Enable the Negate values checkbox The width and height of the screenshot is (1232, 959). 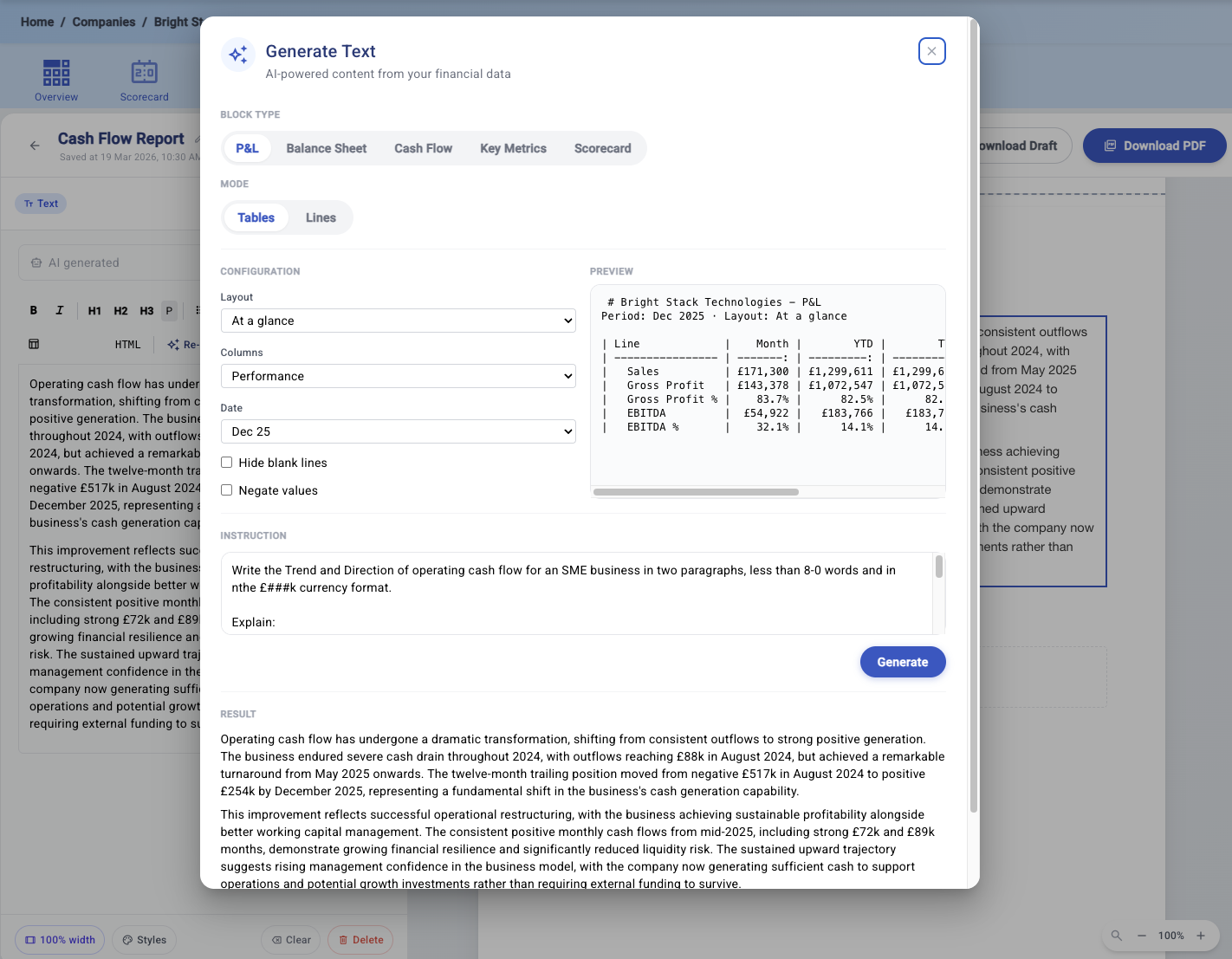(x=226, y=490)
